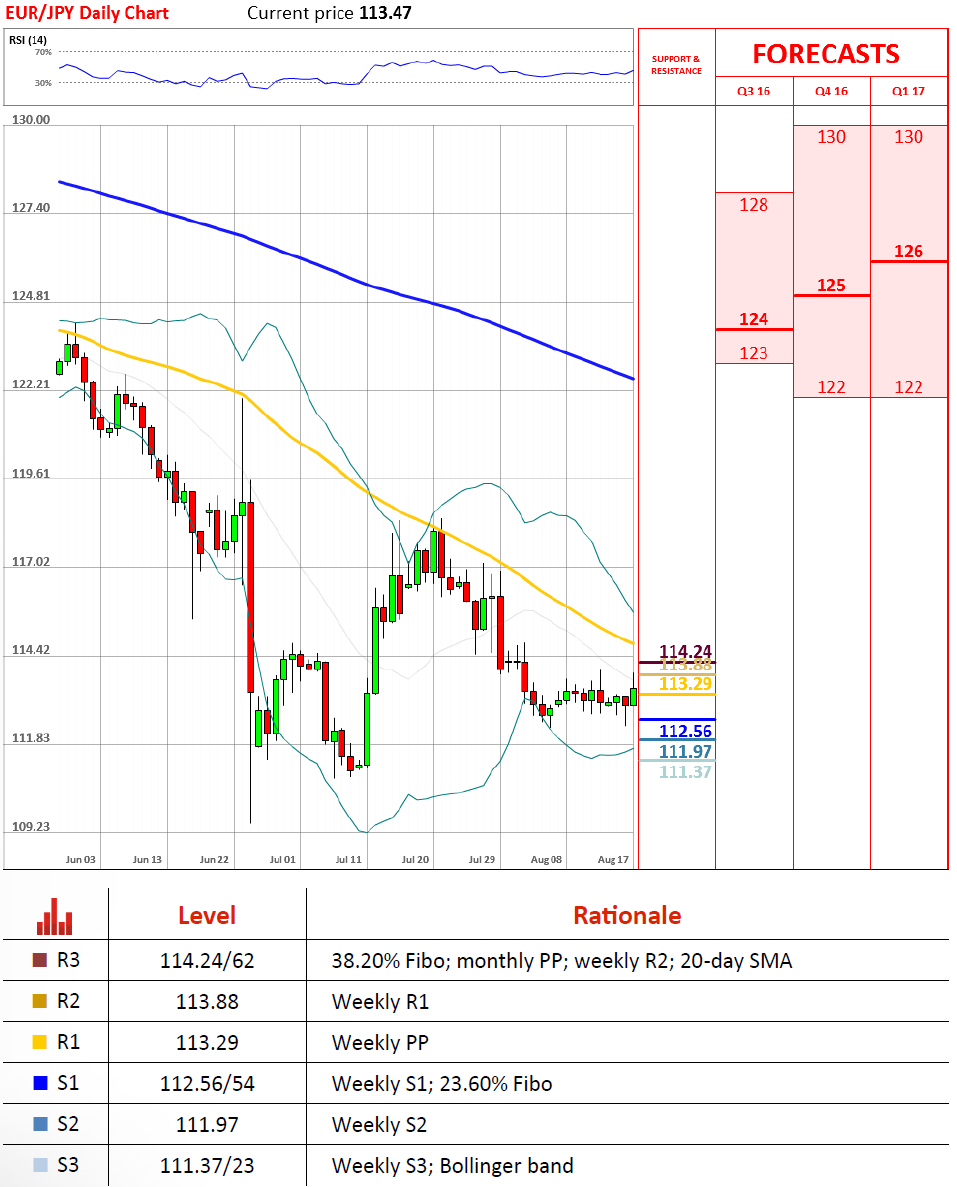Click the yellow R1 square marker
The height and width of the screenshot is (1187, 957).
pos(40,1043)
